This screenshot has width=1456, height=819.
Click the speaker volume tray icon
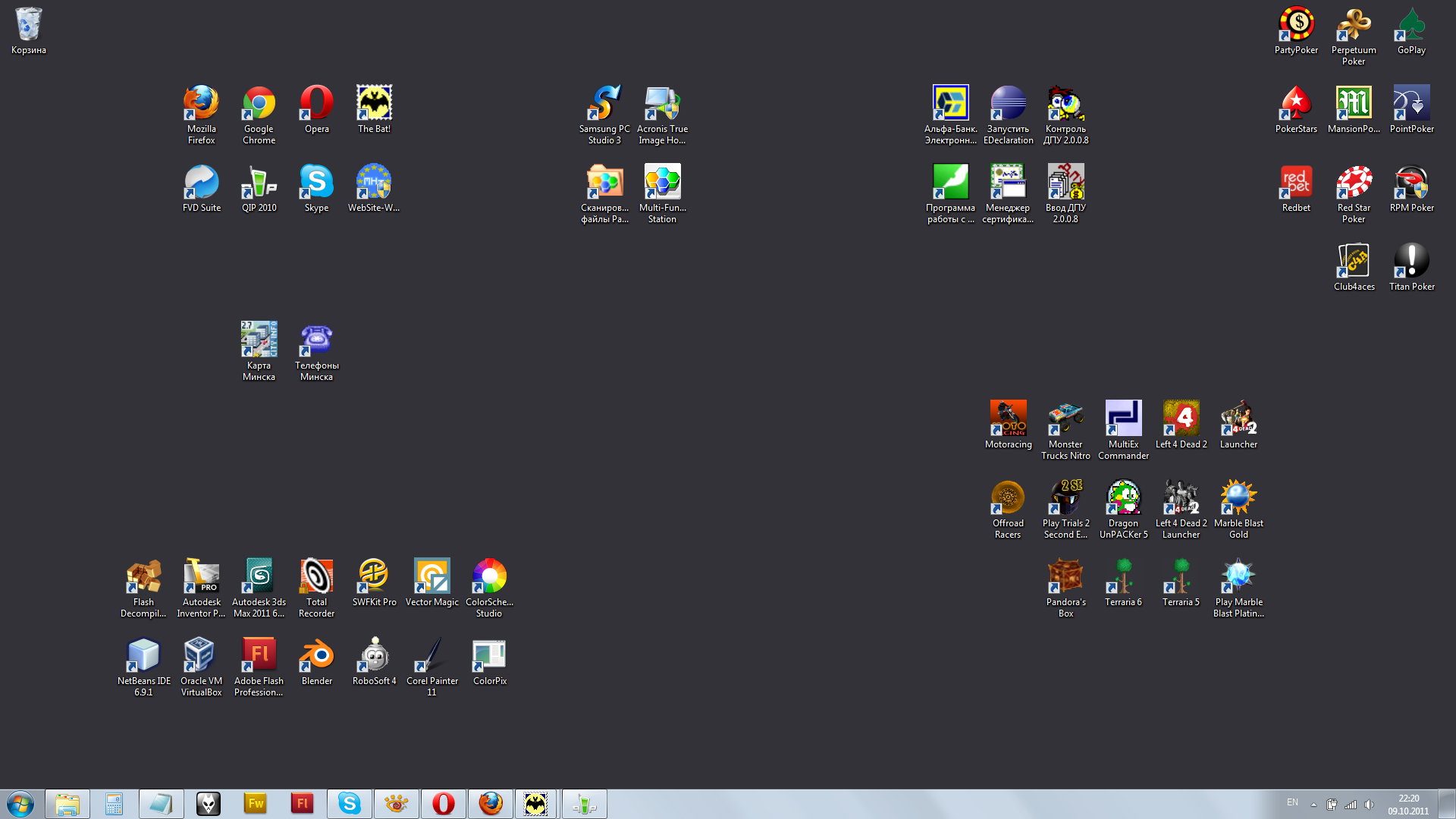click(1369, 805)
